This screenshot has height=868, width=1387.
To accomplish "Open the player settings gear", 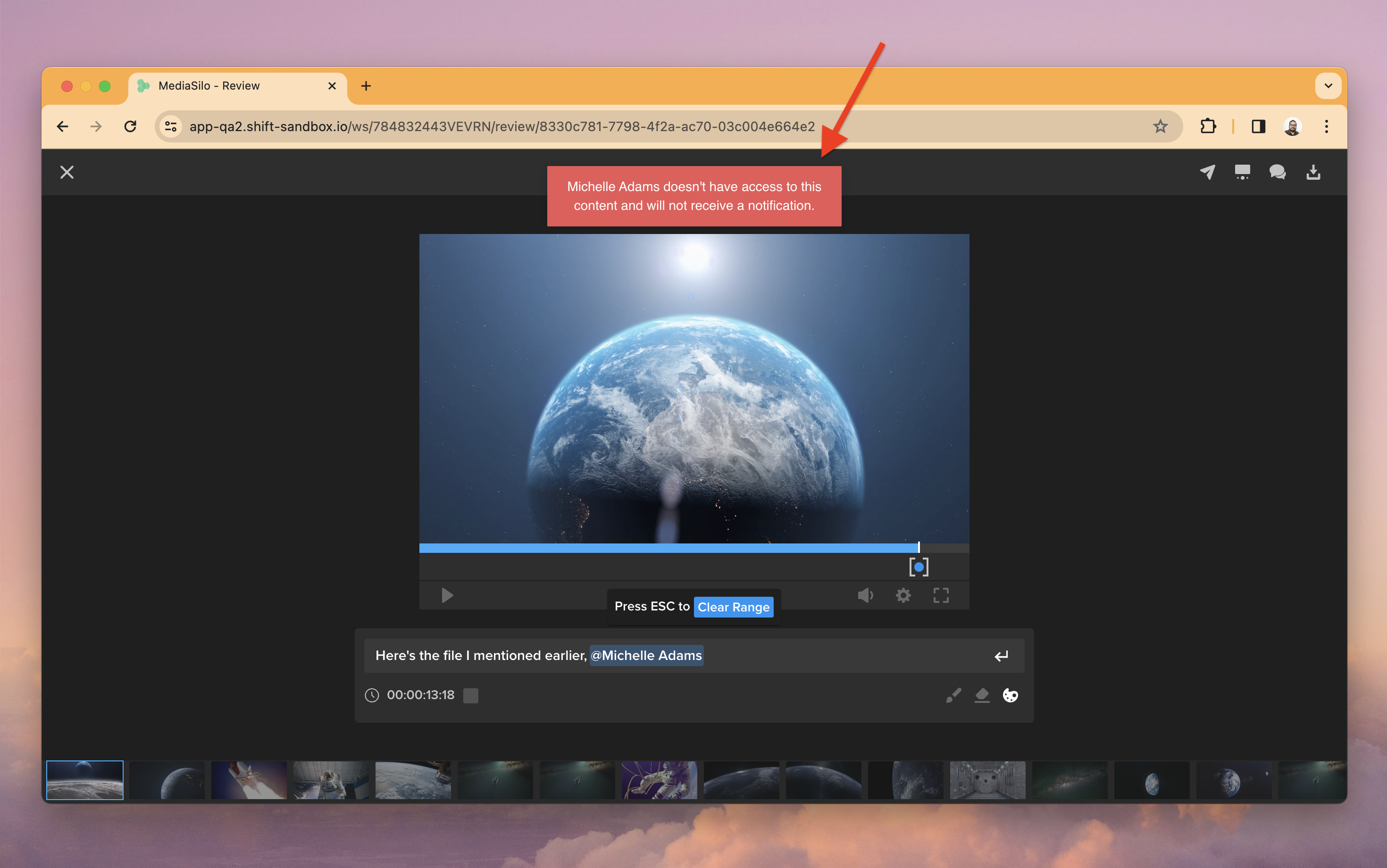I will tap(903, 595).
